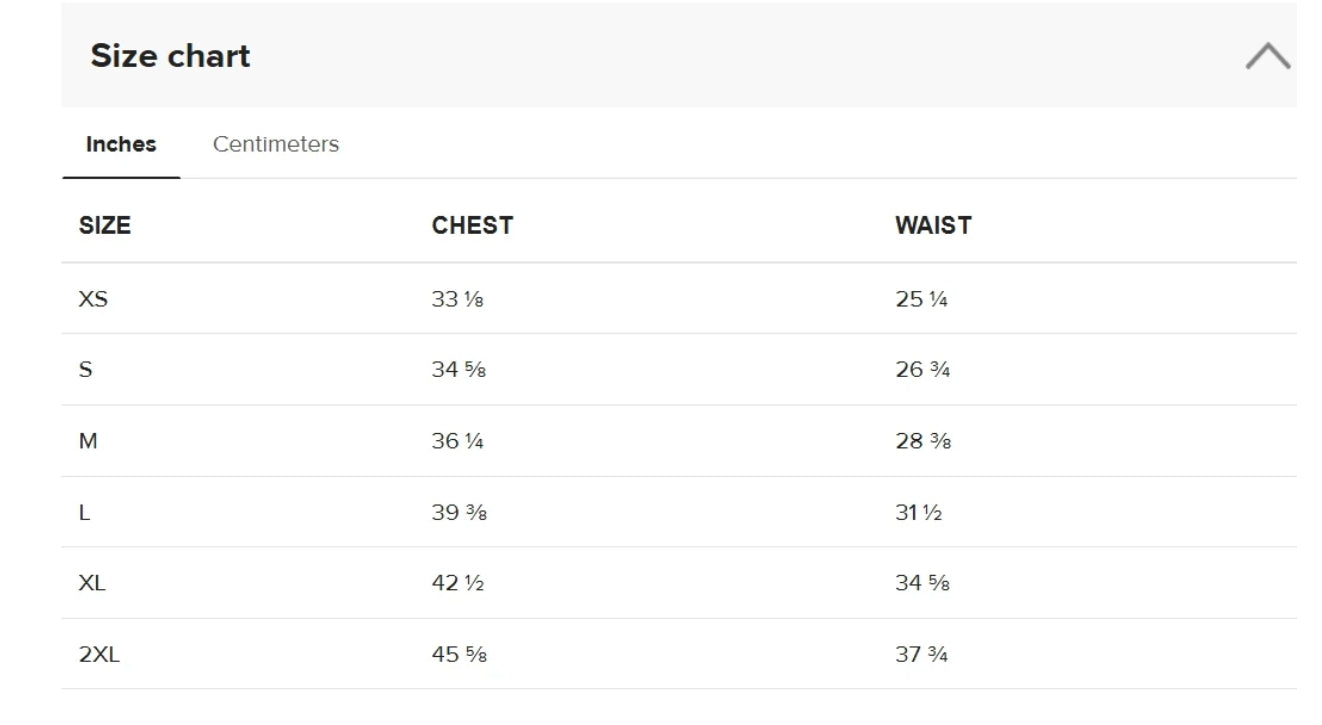
Task: Collapse the Size chart chevron
Action: (1267, 56)
